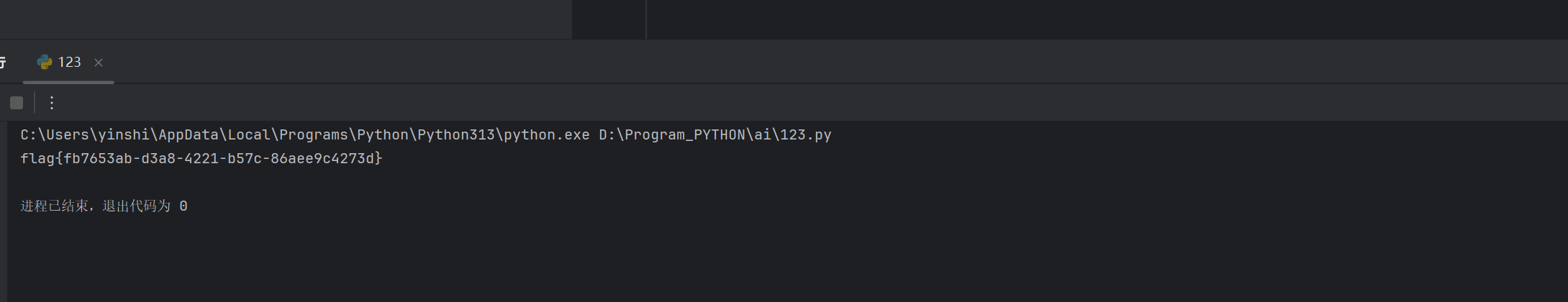This screenshot has width=1568, height=302.
Task: Click the narrow gutter strip beside the console
Action: [4, 211]
